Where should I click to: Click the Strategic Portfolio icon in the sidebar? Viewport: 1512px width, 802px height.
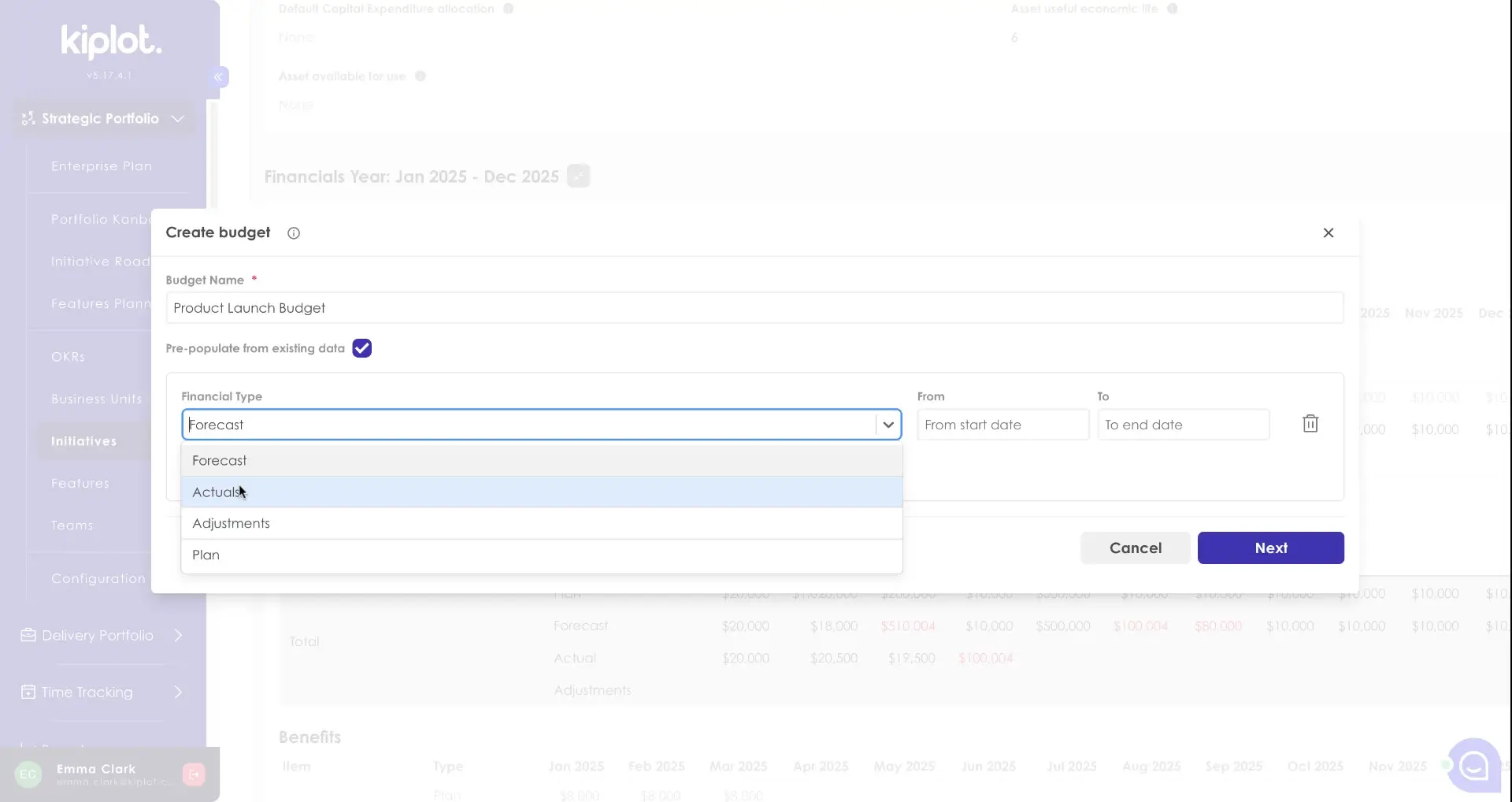pos(28,119)
